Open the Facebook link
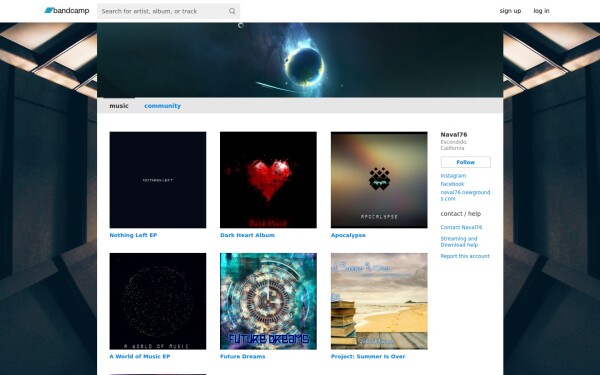Viewport: 600px width, 375px height. [452, 184]
